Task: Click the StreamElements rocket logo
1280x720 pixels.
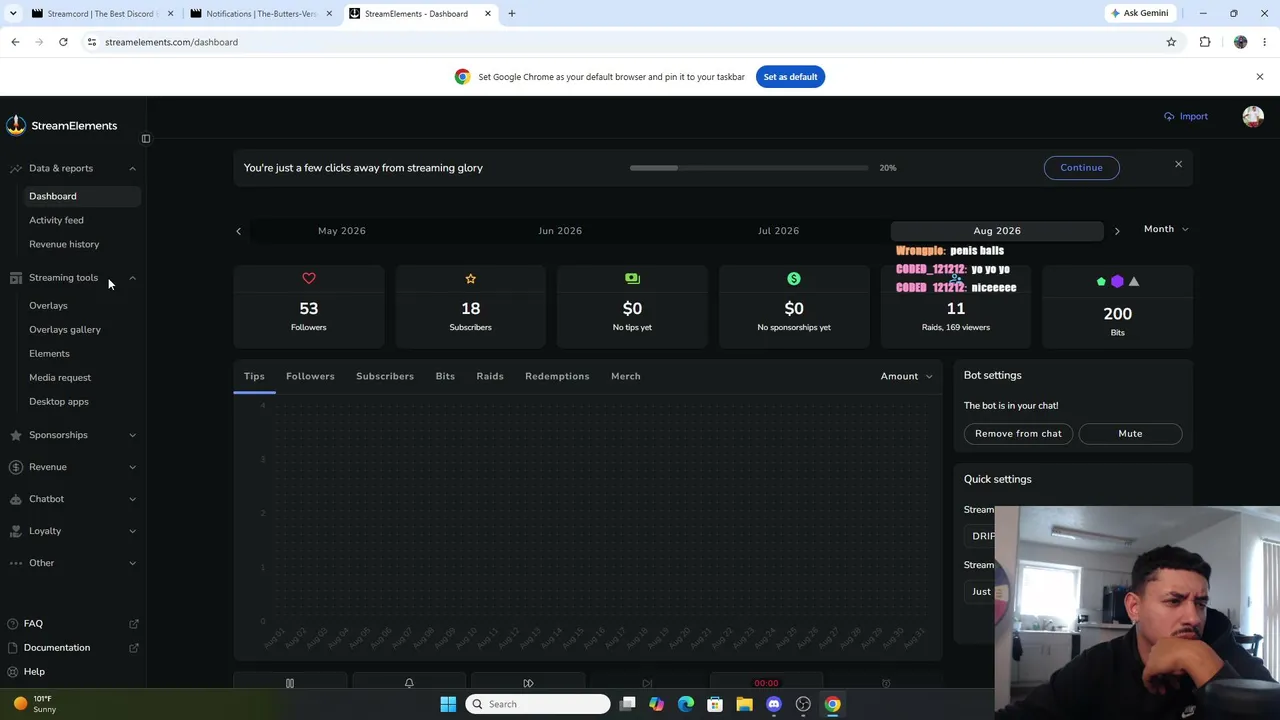Action: tap(15, 125)
